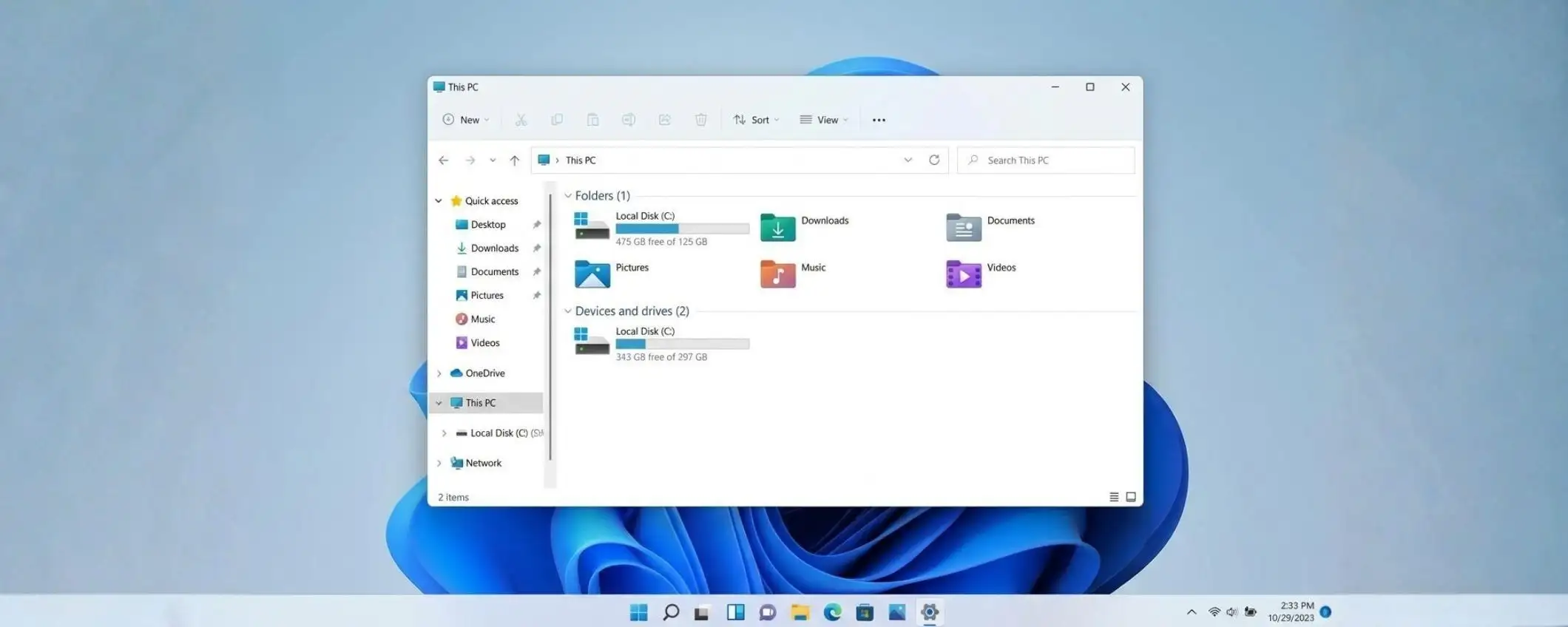Click the Delete trash can icon
This screenshot has height=627, width=1568.
[700, 120]
